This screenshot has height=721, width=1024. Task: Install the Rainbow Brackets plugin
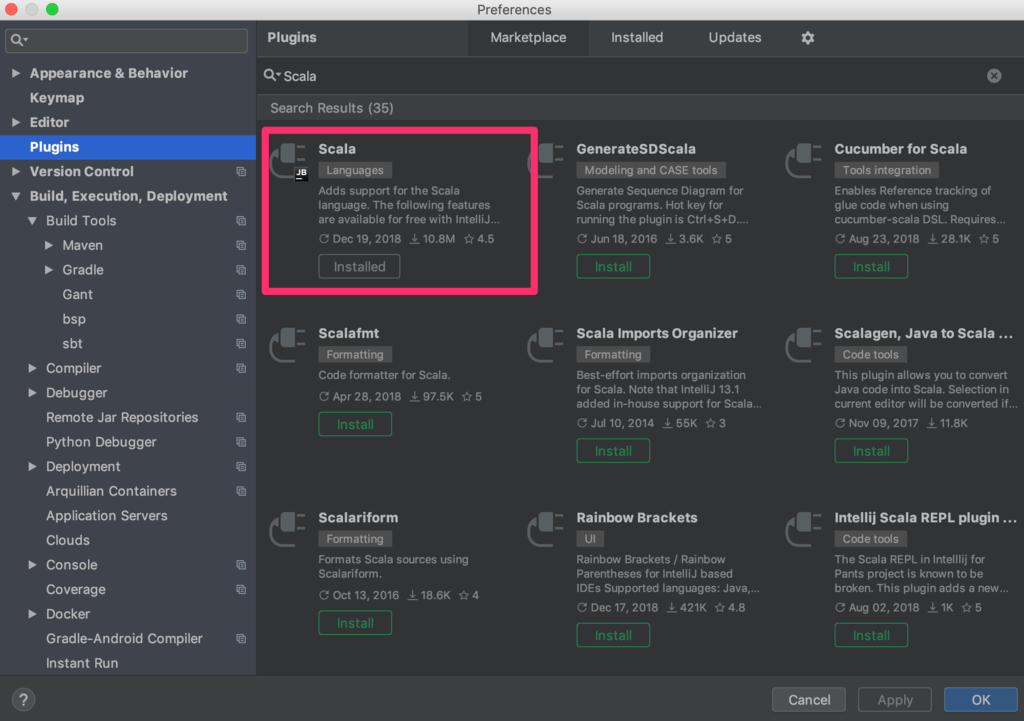(x=613, y=635)
